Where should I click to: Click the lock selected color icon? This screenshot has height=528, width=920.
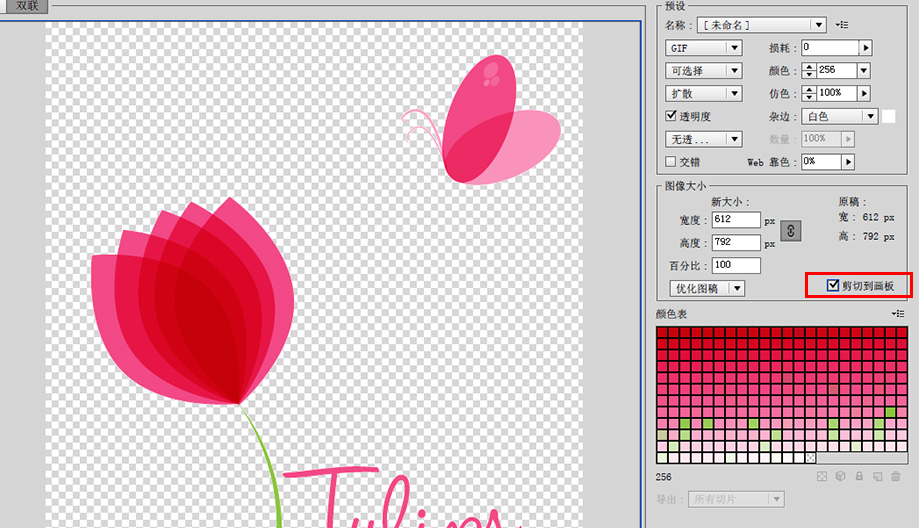858,477
